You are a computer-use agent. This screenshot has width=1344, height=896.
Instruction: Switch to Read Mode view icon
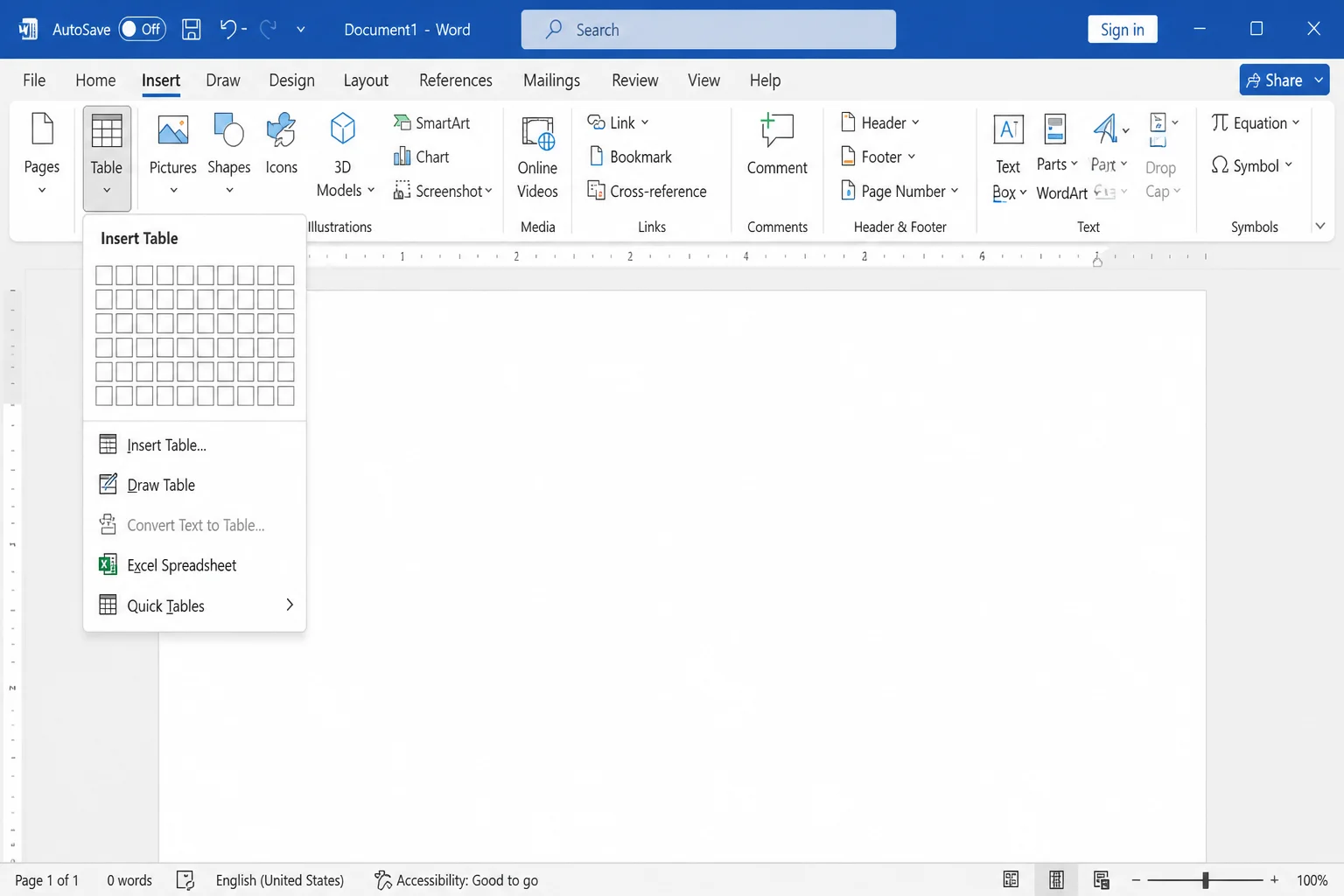tap(1011, 880)
